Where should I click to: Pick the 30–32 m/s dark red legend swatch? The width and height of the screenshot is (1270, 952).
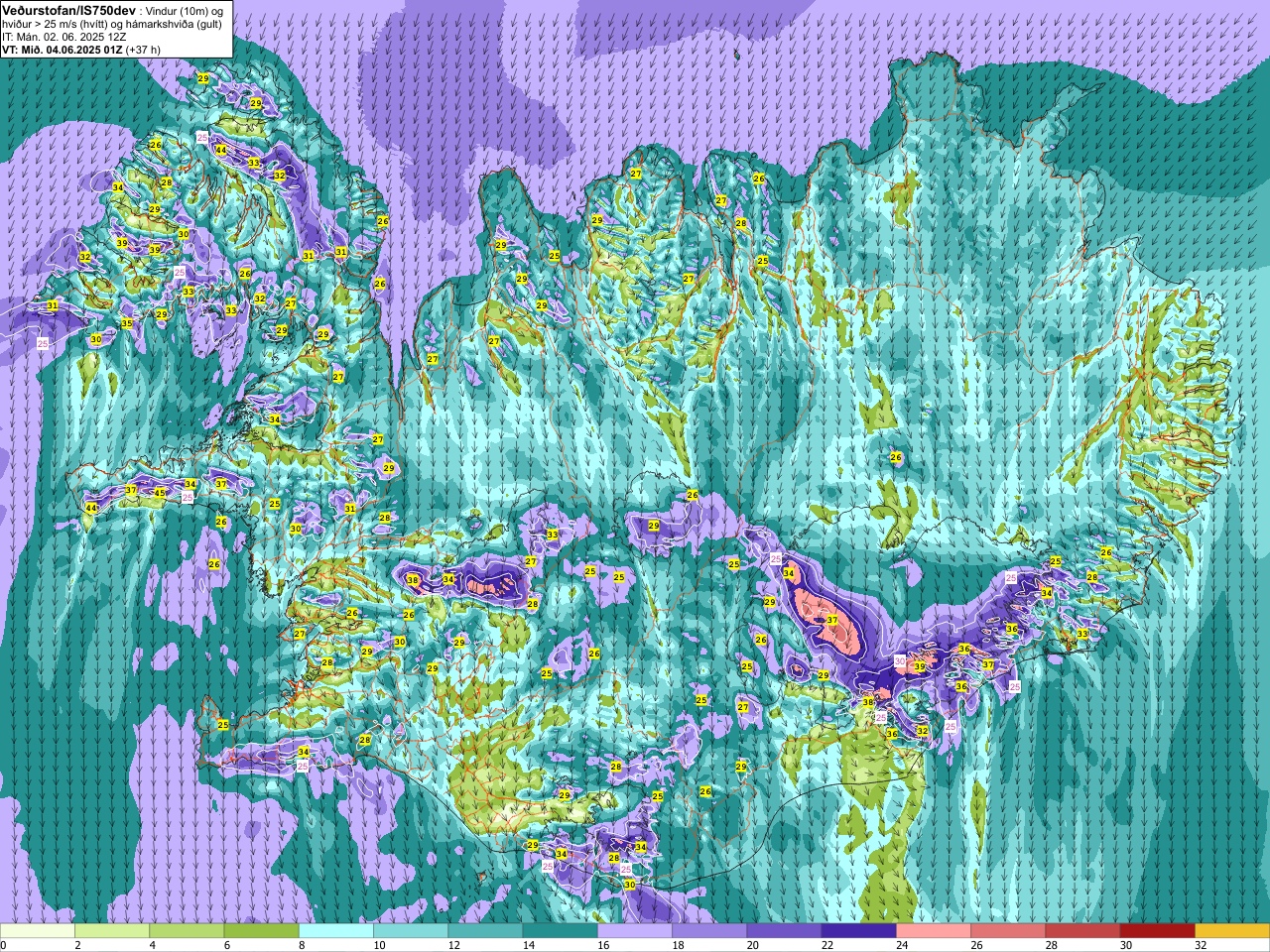click(x=1157, y=931)
